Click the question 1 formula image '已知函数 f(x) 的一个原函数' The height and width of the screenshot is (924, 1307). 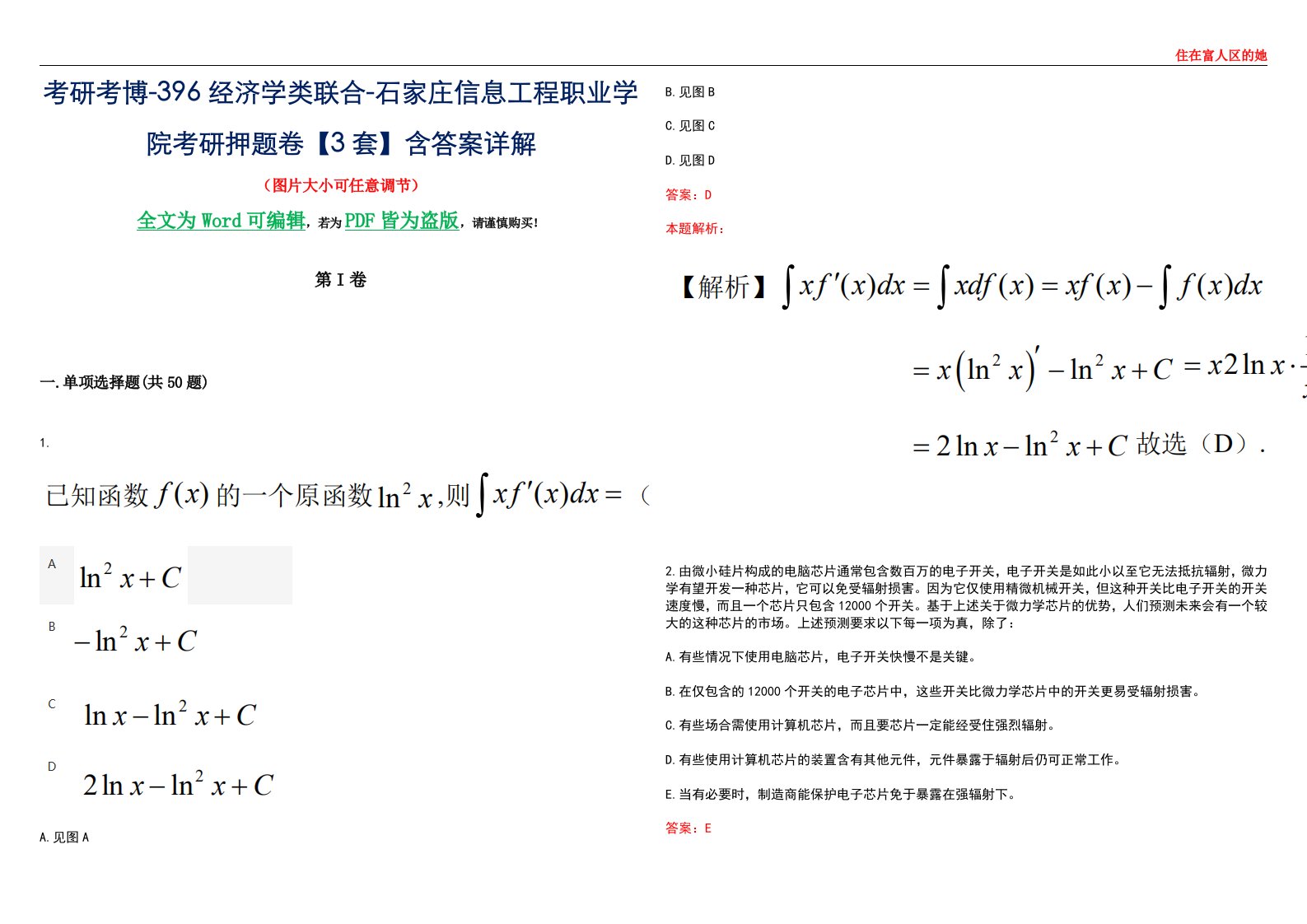(348, 494)
